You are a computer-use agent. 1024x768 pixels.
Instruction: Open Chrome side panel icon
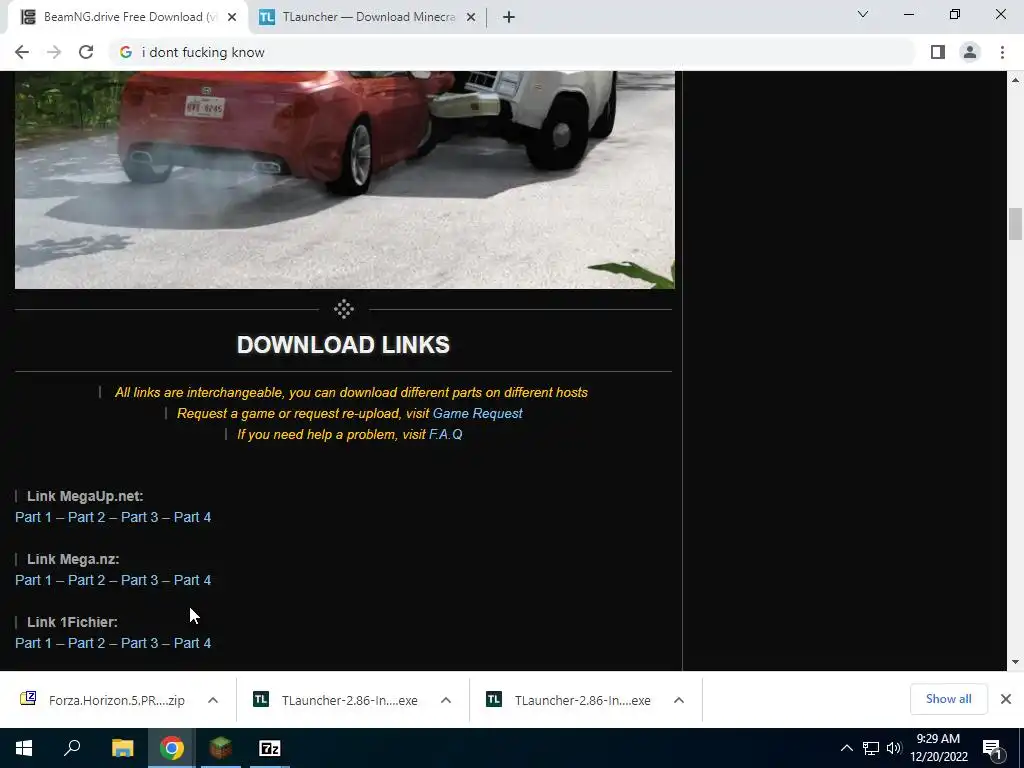[938, 52]
